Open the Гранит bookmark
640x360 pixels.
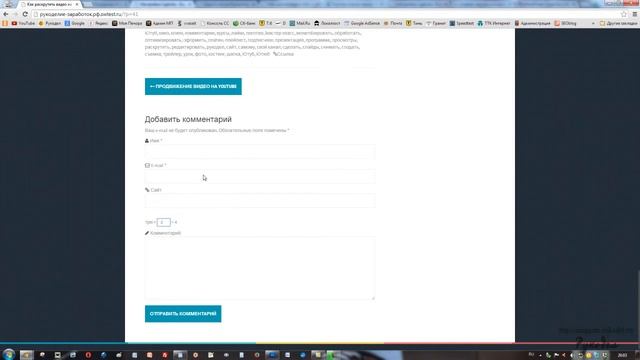point(436,23)
